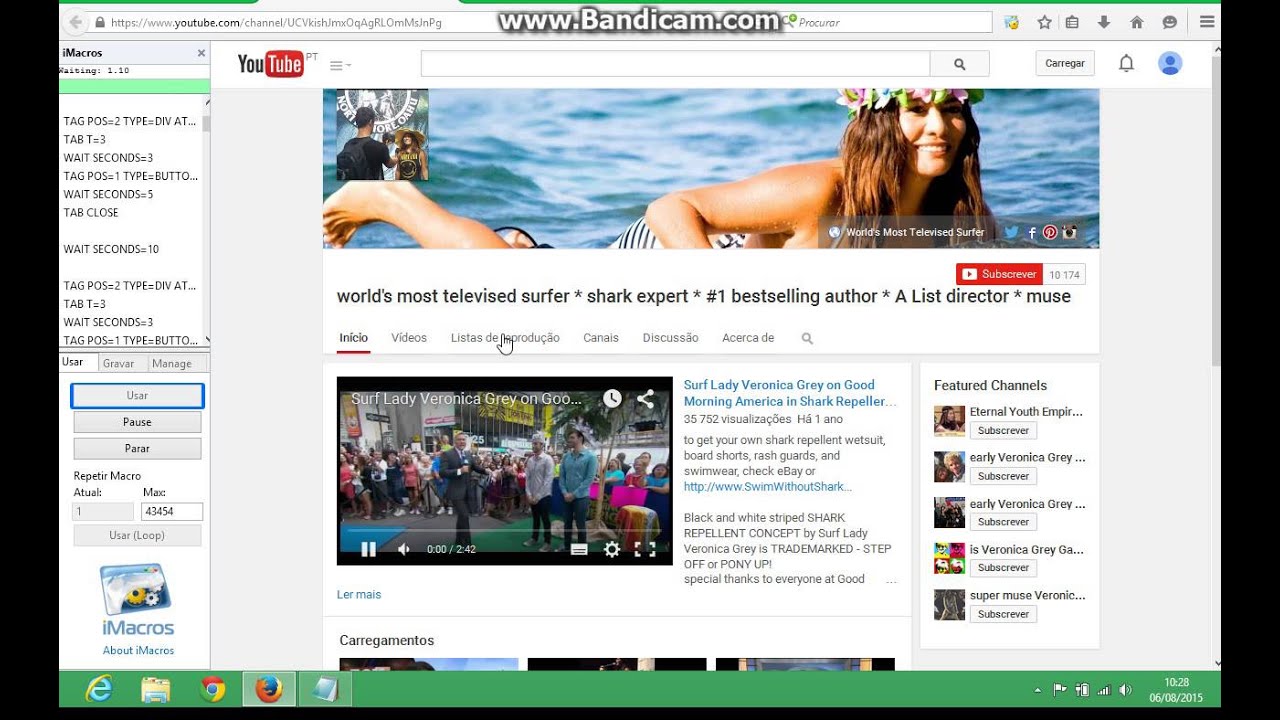Open the Acerca de tab
The image size is (1280, 720).
[748, 338]
